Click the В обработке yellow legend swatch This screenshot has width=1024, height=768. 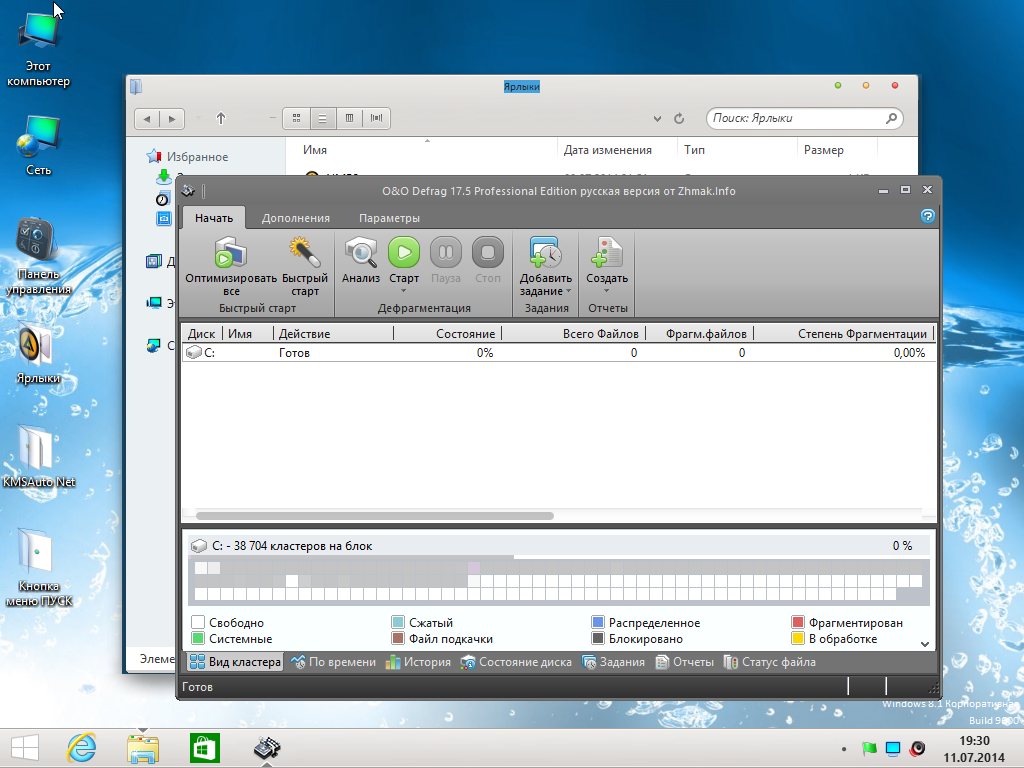[x=798, y=639]
